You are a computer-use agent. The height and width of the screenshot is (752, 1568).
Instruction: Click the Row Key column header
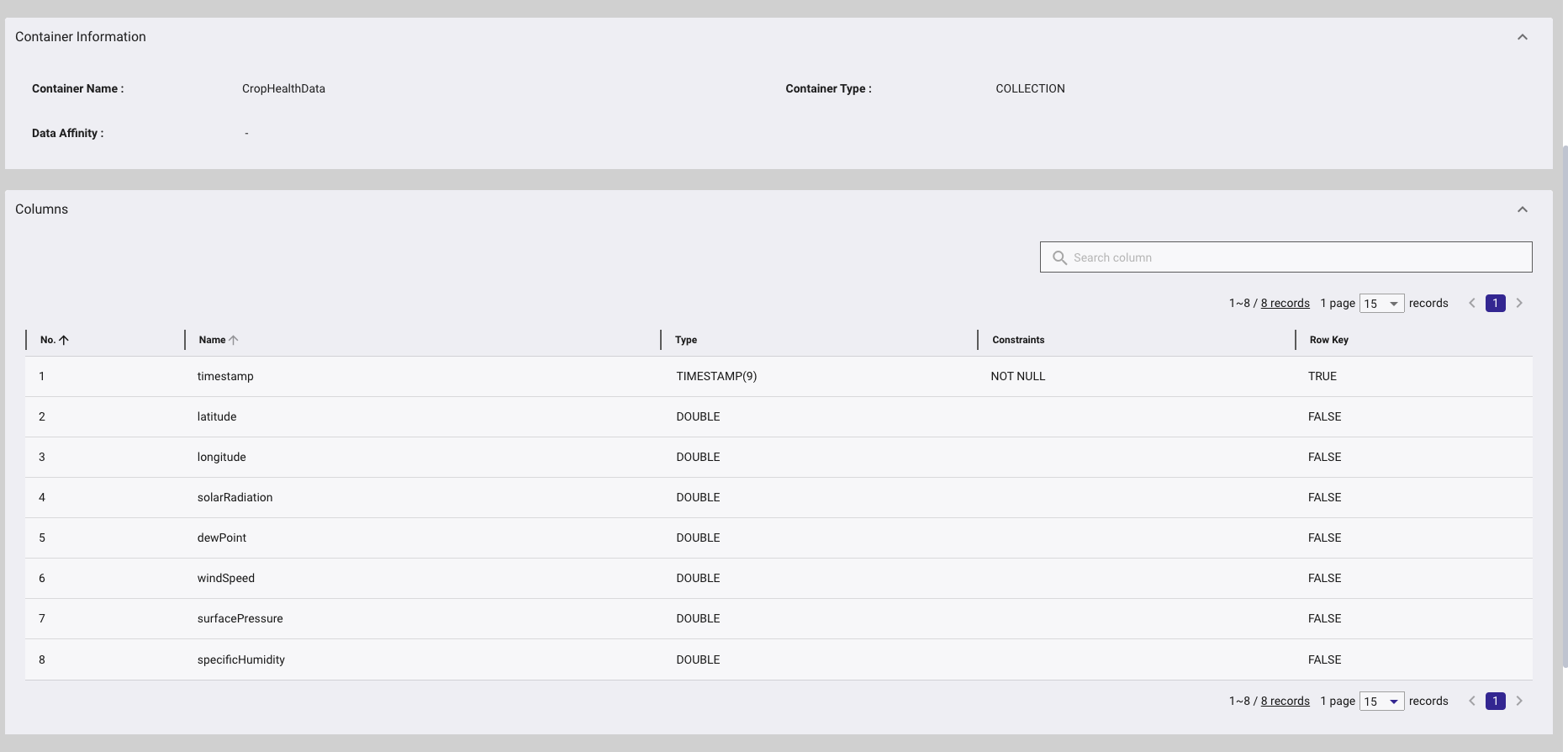click(1328, 340)
